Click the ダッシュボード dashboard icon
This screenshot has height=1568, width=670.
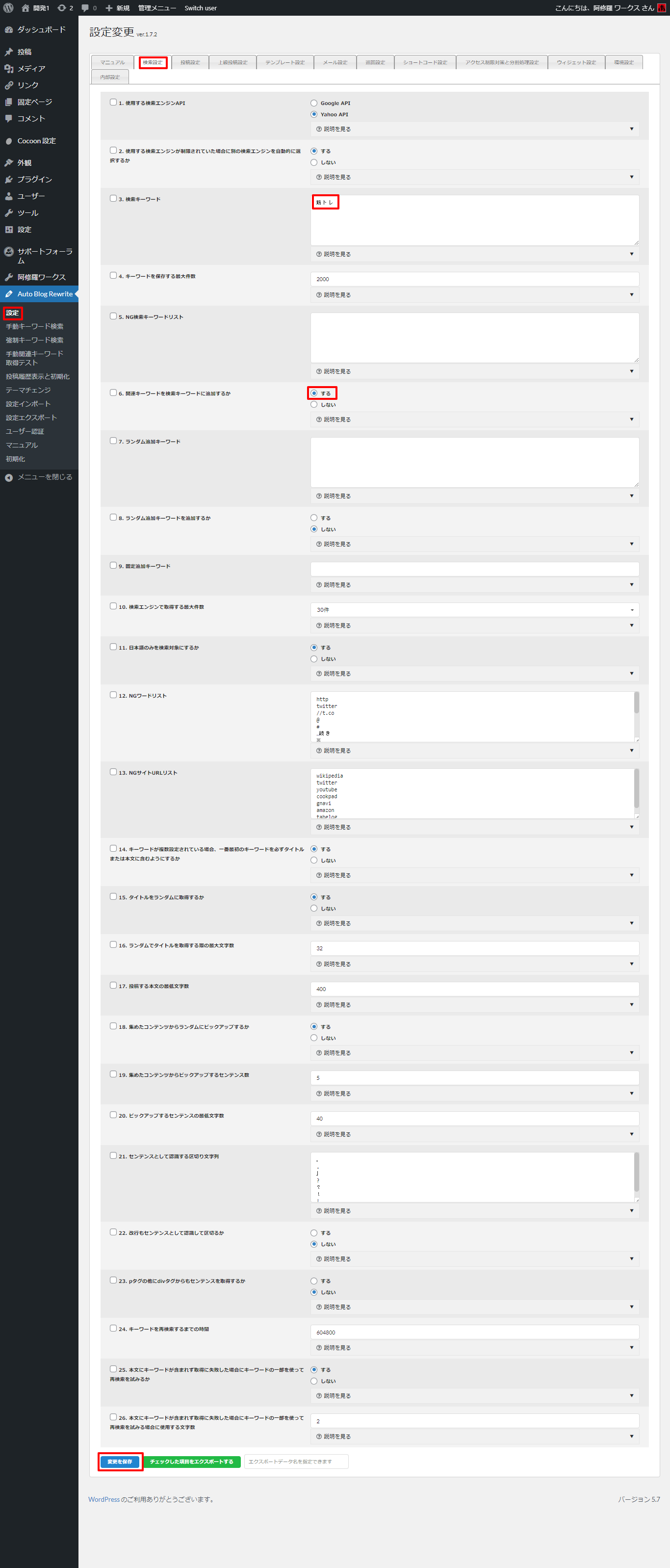[8, 29]
